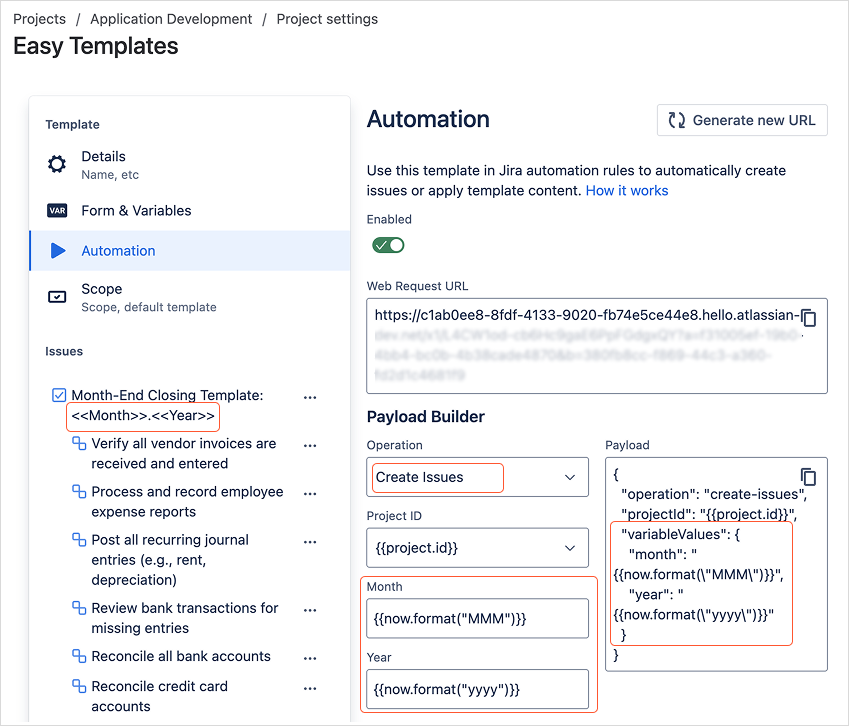Expand the Project ID dropdown
This screenshot has height=726, width=849.
476,548
